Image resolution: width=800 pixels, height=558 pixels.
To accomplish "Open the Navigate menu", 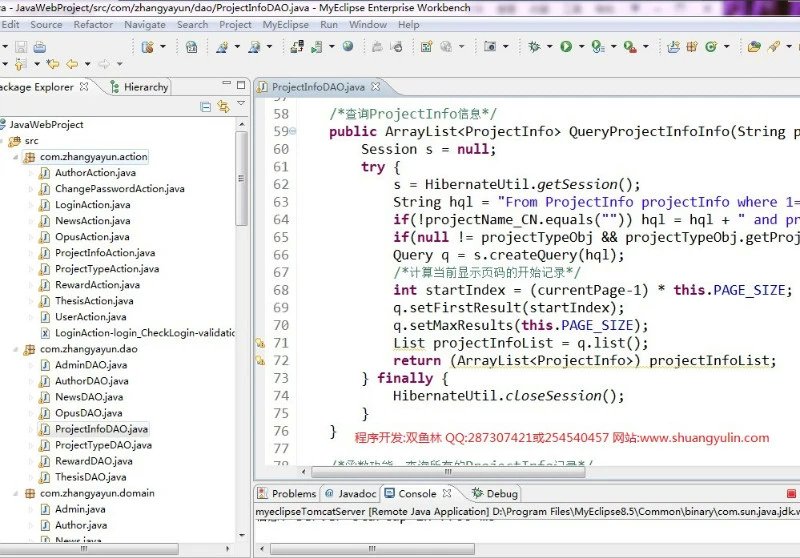I will (x=145, y=24).
